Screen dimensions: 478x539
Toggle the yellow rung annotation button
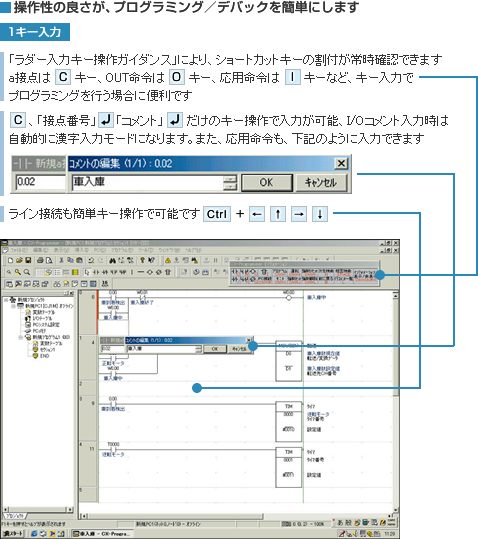pyautogui.click(x=75, y=272)
